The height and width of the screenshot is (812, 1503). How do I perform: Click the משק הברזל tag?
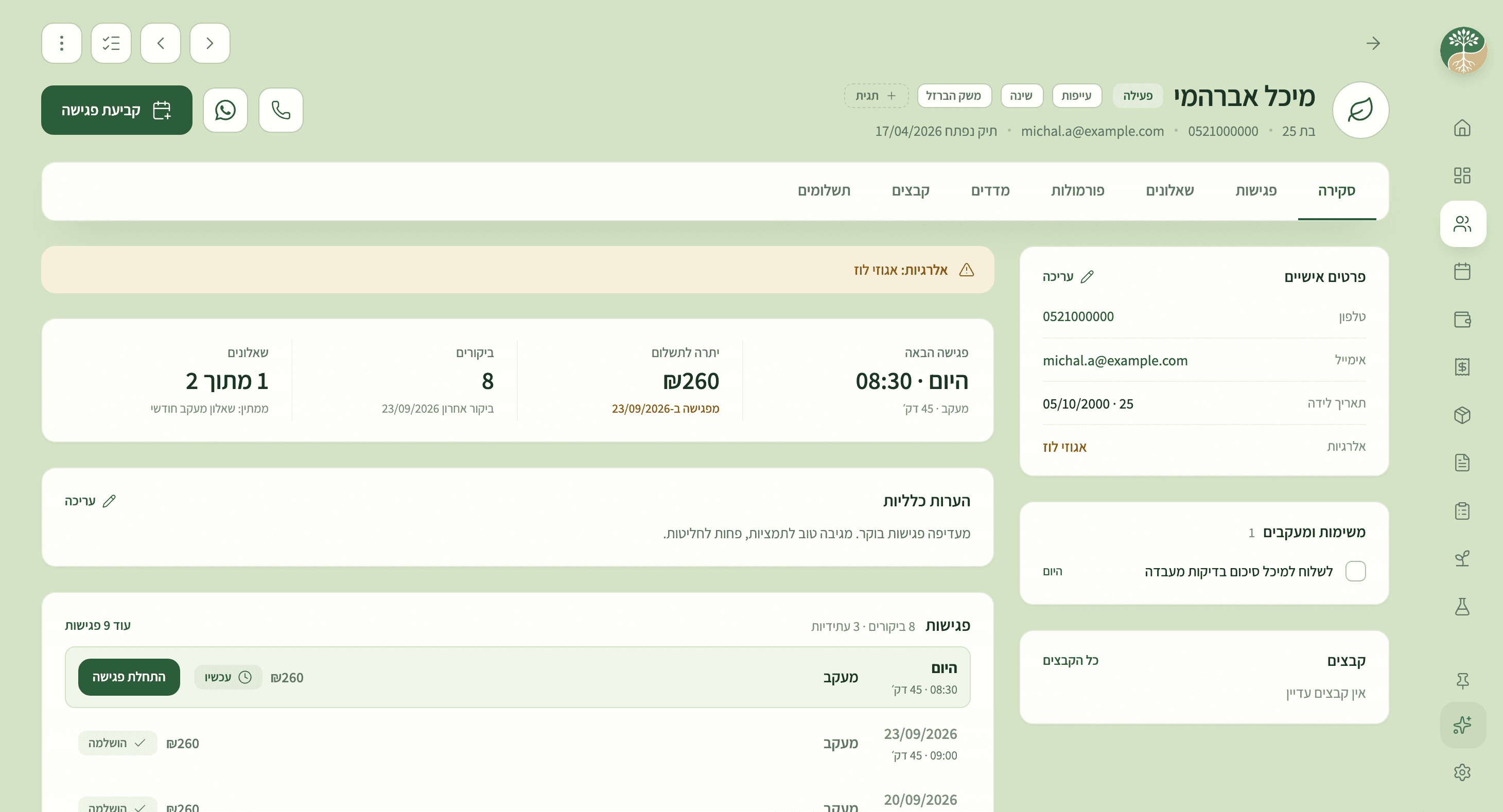pyautogui.click(x=954, y=96)
